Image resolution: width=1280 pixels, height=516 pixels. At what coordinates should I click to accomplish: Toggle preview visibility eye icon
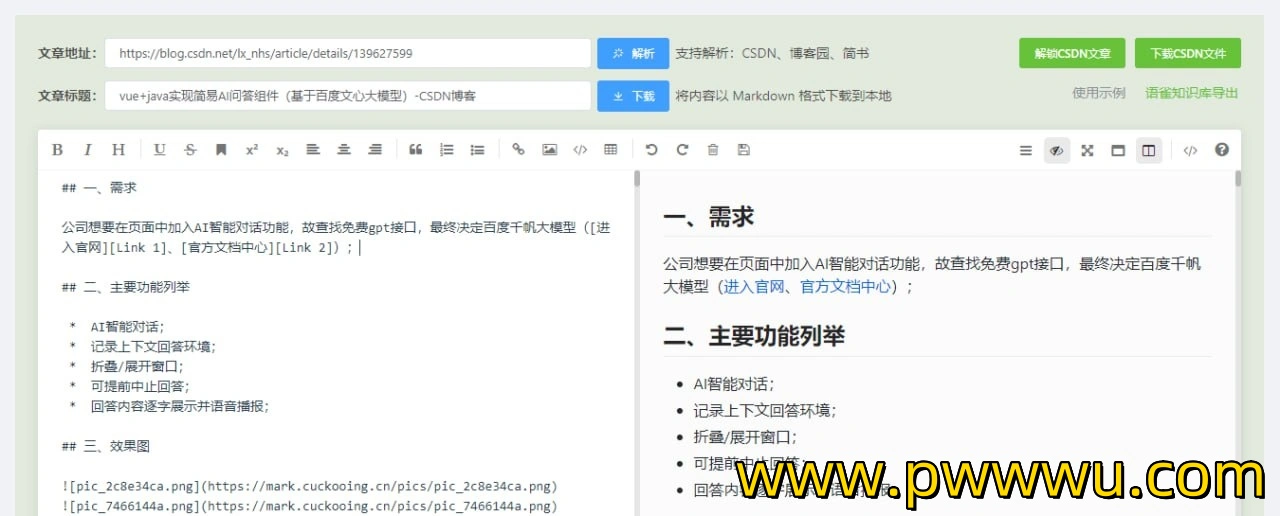(1056, 150)
